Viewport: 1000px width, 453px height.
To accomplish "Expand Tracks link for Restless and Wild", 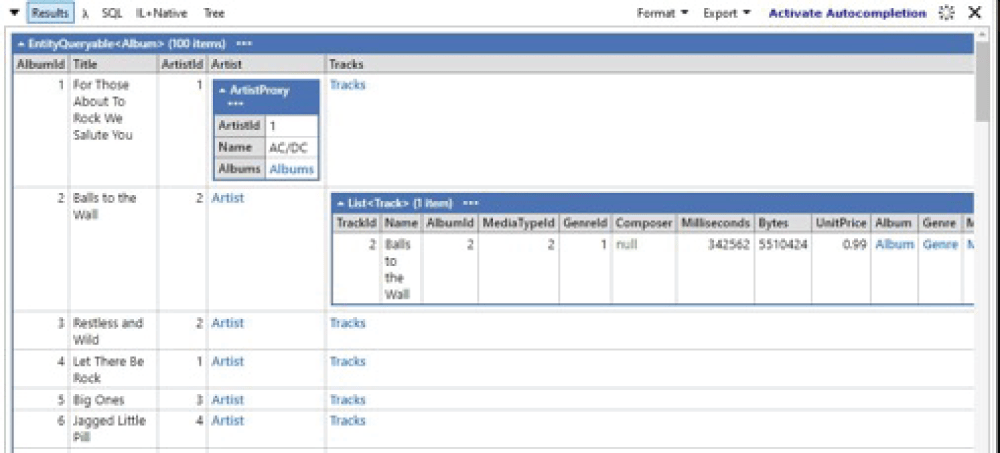I will pos(348,323).
